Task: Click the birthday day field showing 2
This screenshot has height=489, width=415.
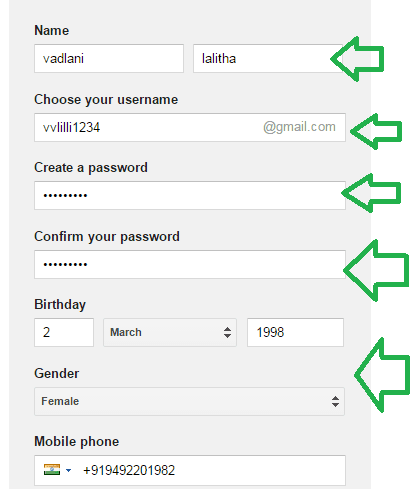Action: tap(64, 332)
